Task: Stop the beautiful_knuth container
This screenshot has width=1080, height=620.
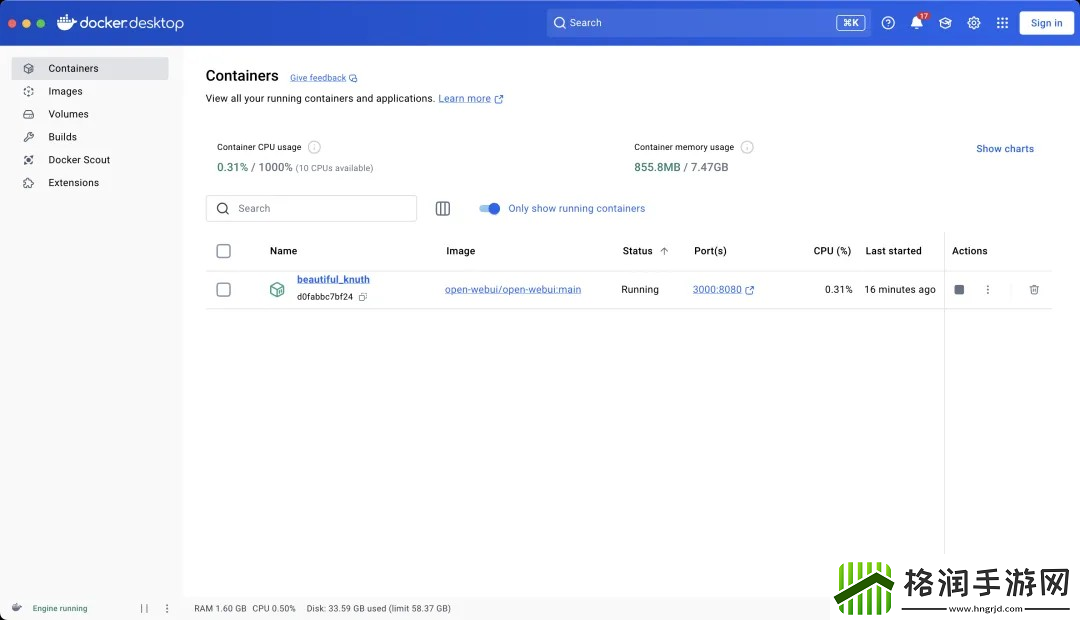Action: pyautogui.click(x=959, y=290)
